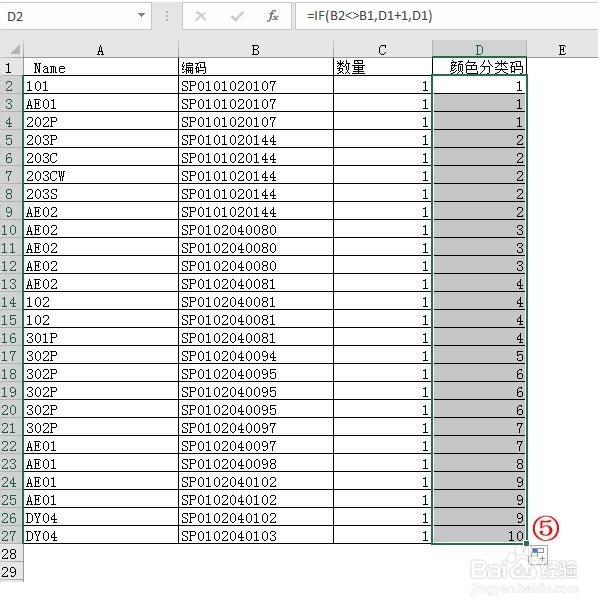614x610 pixels.
Task: Select cell containing 301P
Action: point(101,337)
